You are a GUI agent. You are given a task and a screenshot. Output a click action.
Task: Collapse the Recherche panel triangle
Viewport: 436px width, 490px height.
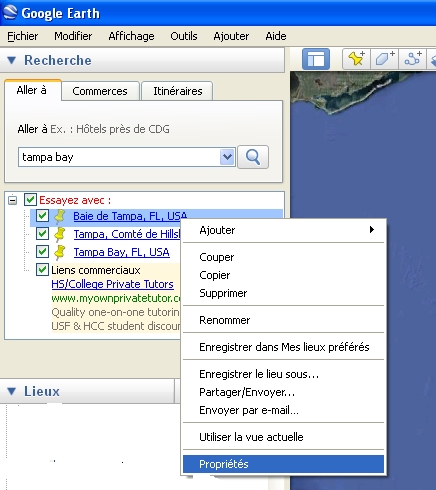click(x=12, y=60)
